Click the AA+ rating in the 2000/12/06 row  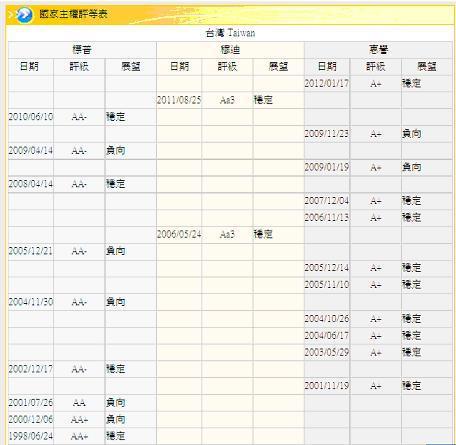[79, 419]
